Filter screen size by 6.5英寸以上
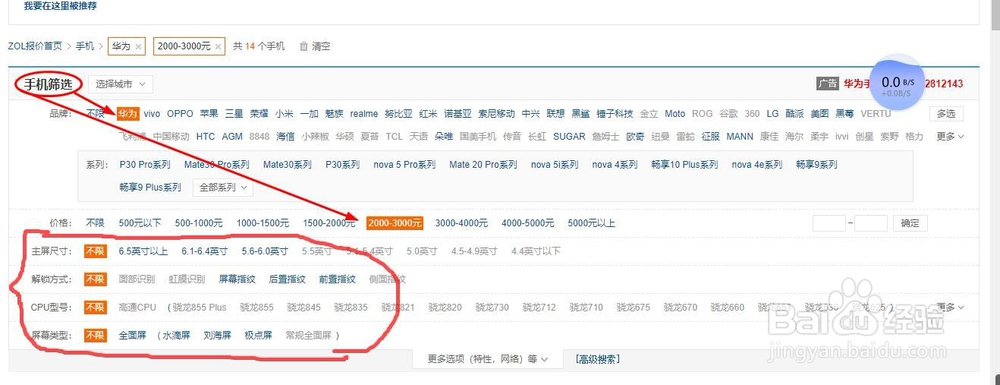The image size is (1000, 385). [x=143, y=251]
